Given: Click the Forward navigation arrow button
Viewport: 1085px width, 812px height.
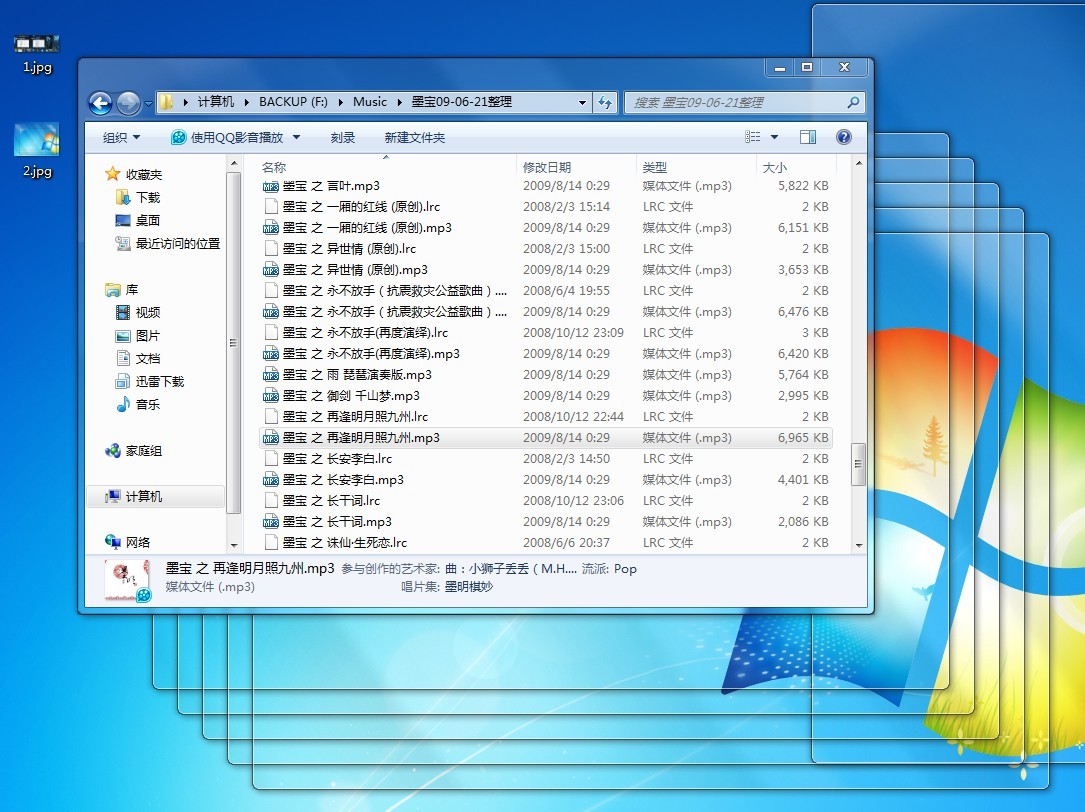Looking at the screenshot, I should [128, 102].
